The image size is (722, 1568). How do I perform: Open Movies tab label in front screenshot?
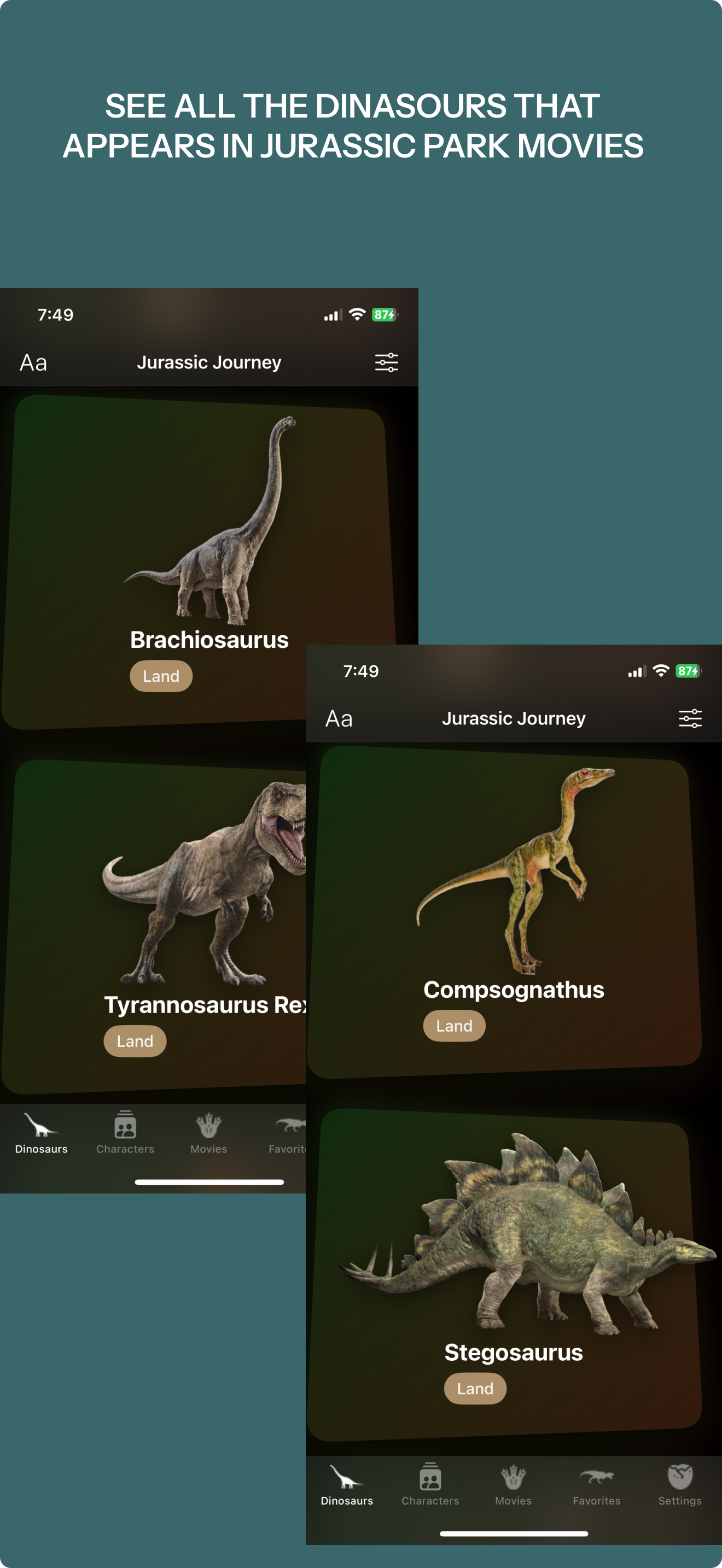513,1500
